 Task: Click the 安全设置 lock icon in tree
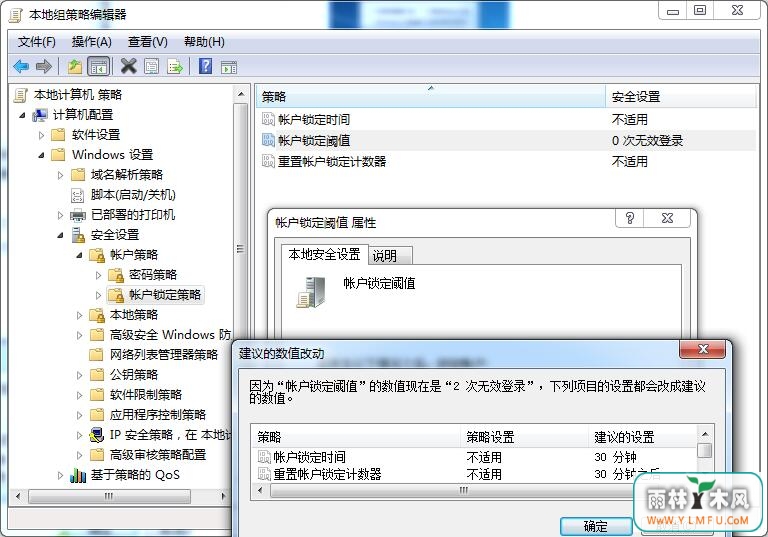pos(78,235)
